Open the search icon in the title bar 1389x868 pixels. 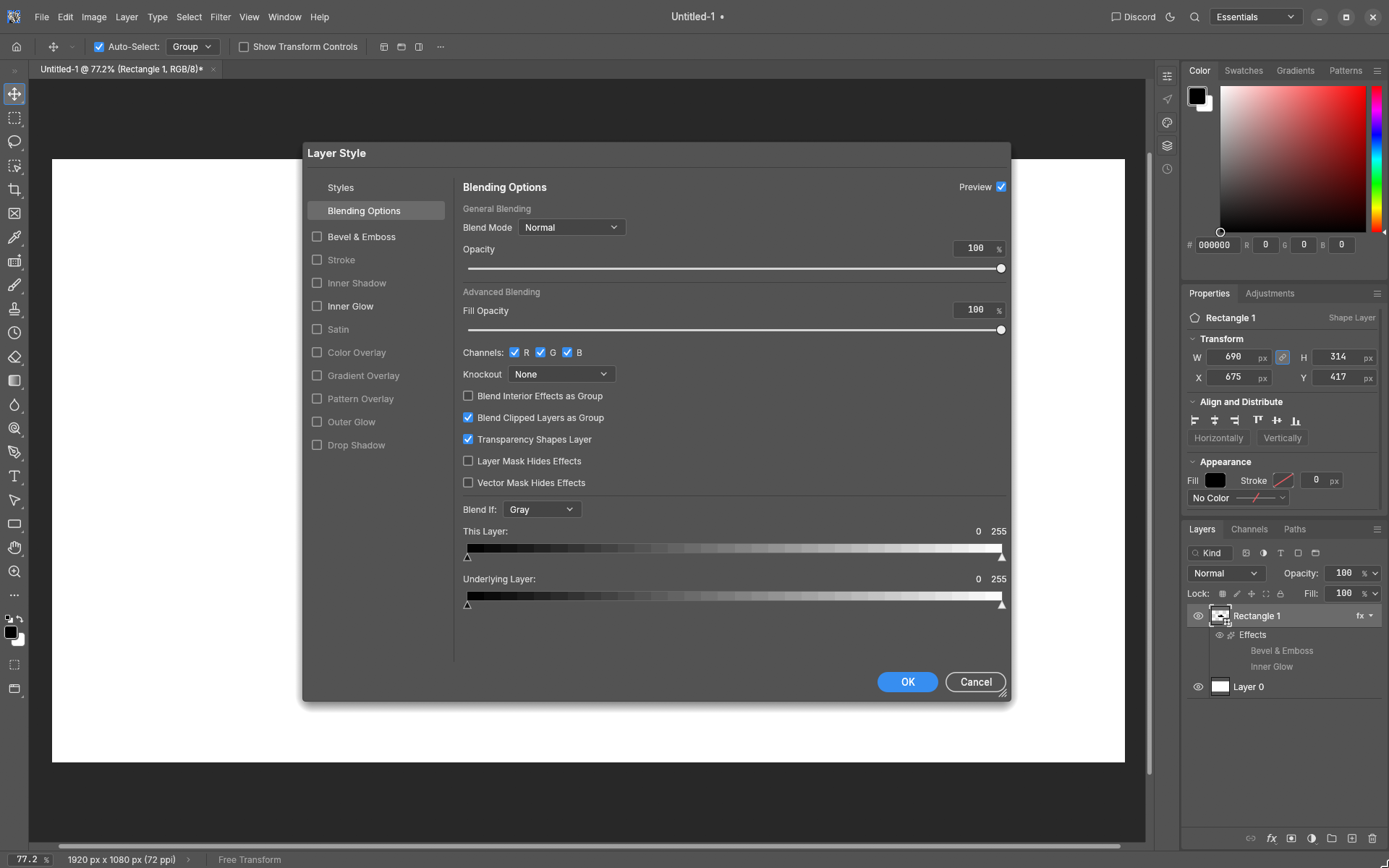1194,17
